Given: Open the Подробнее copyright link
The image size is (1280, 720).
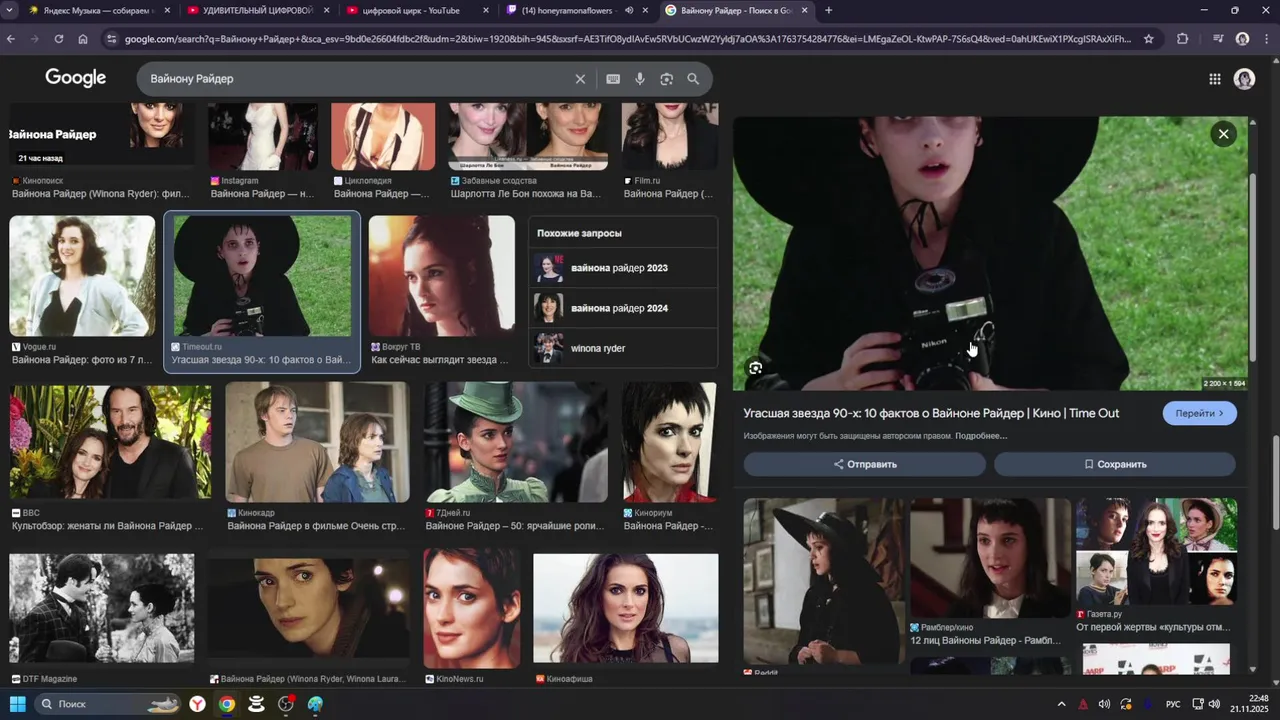Looking at the screenshot, I should coord(981,436).
